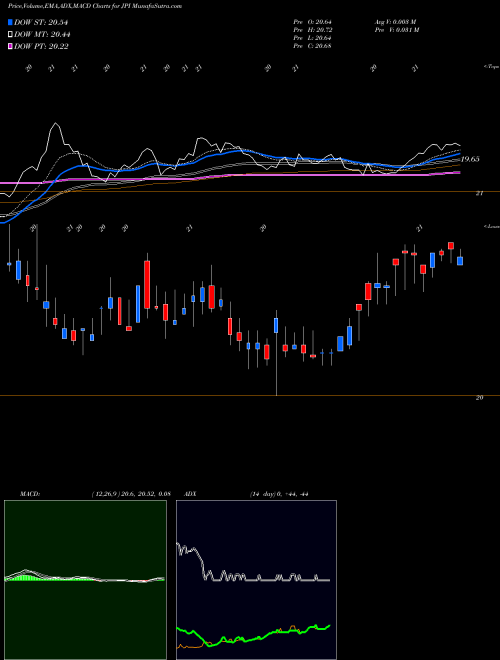This screenshot has width=500, height=660.
Task: Click the last blue candlestick on the right
Action: pos(460,261)
